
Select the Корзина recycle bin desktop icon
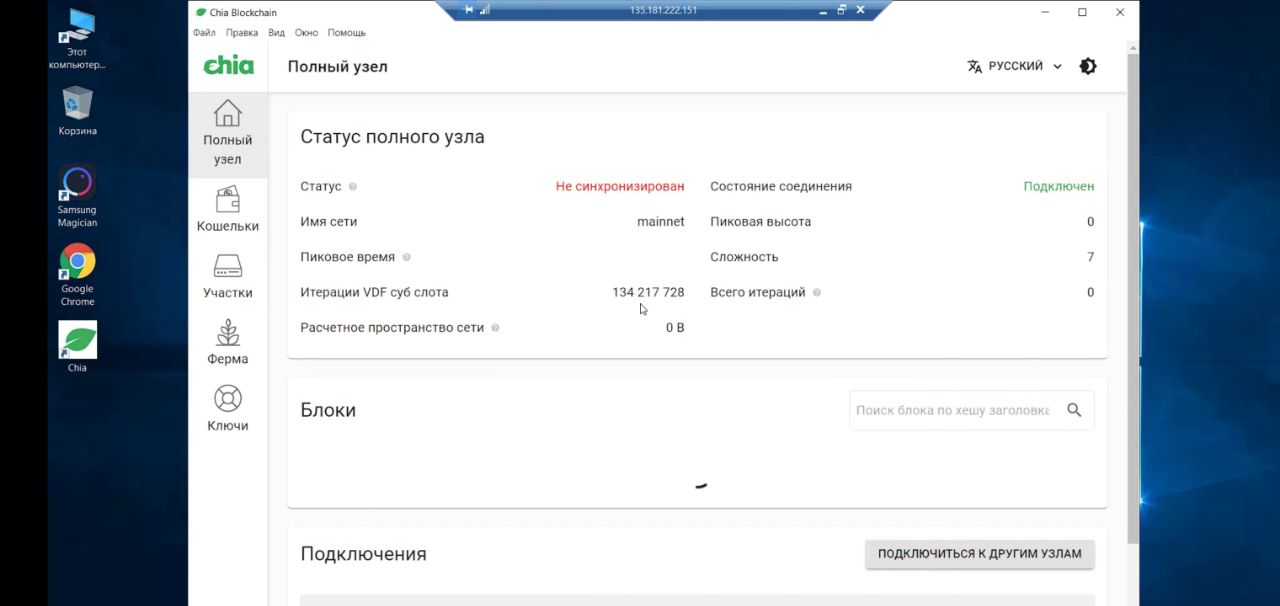tap(77, 111)
